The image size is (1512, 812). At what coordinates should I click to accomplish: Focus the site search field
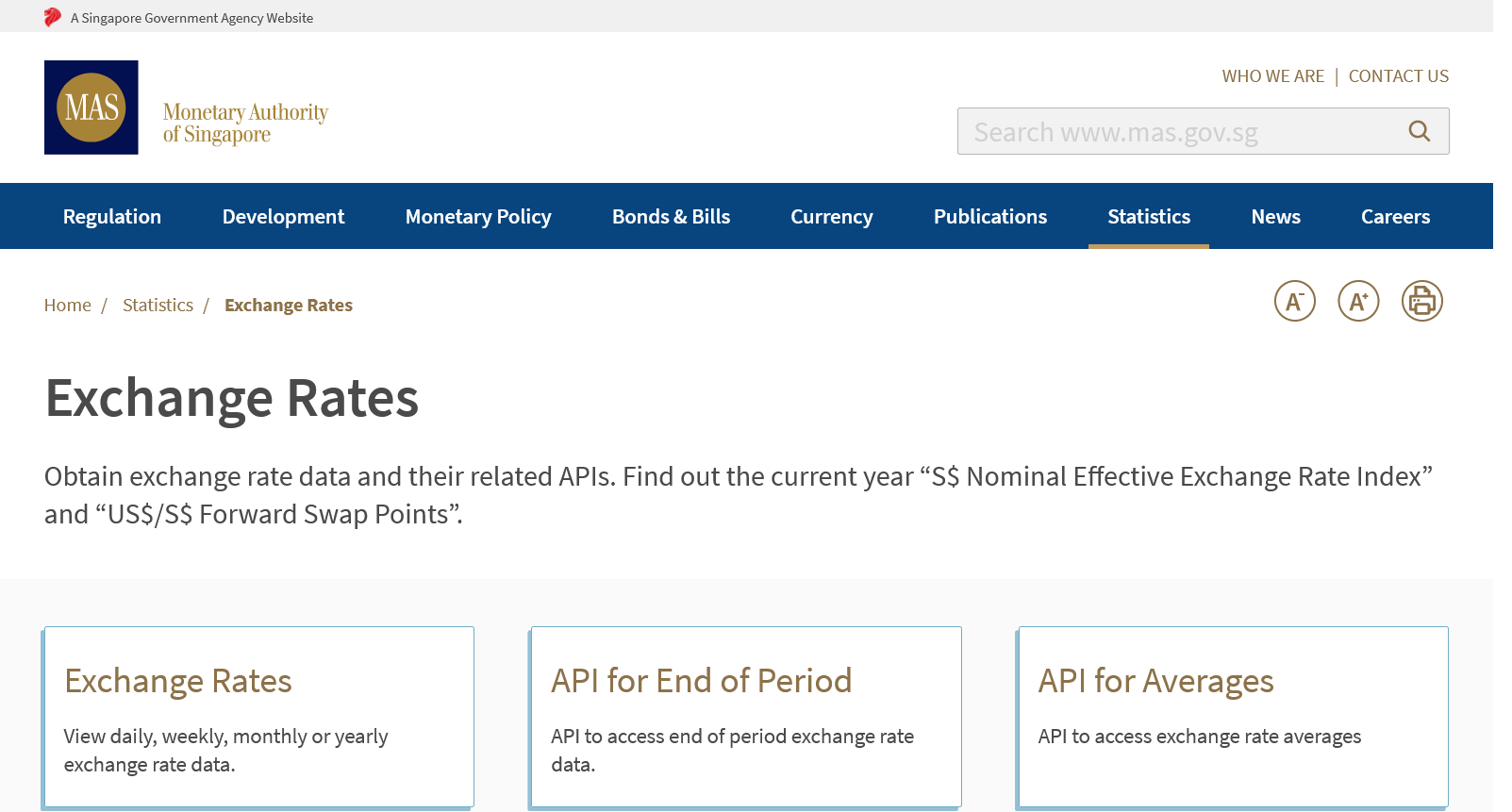1179,132
